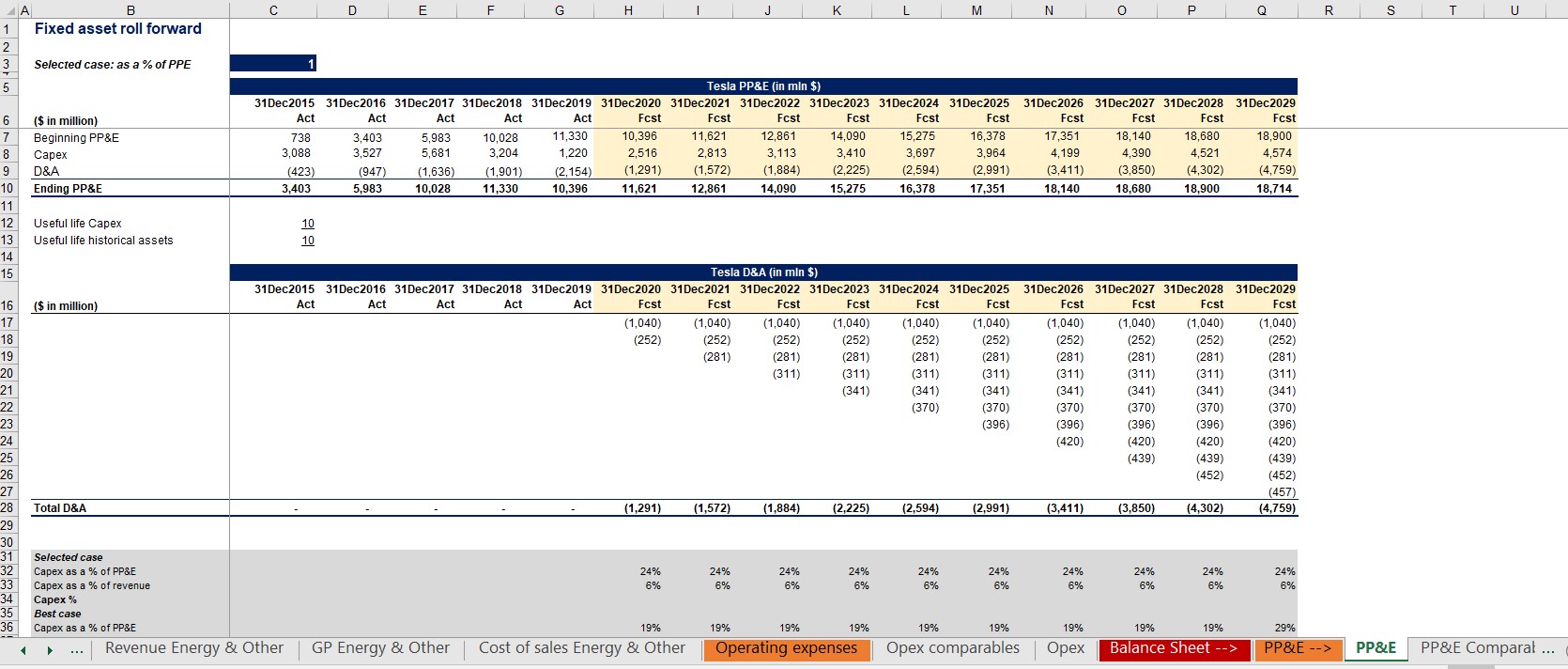This screenshot has width=1568, height=669.
Task: Select column B header
Action: [x=131, y=10]
